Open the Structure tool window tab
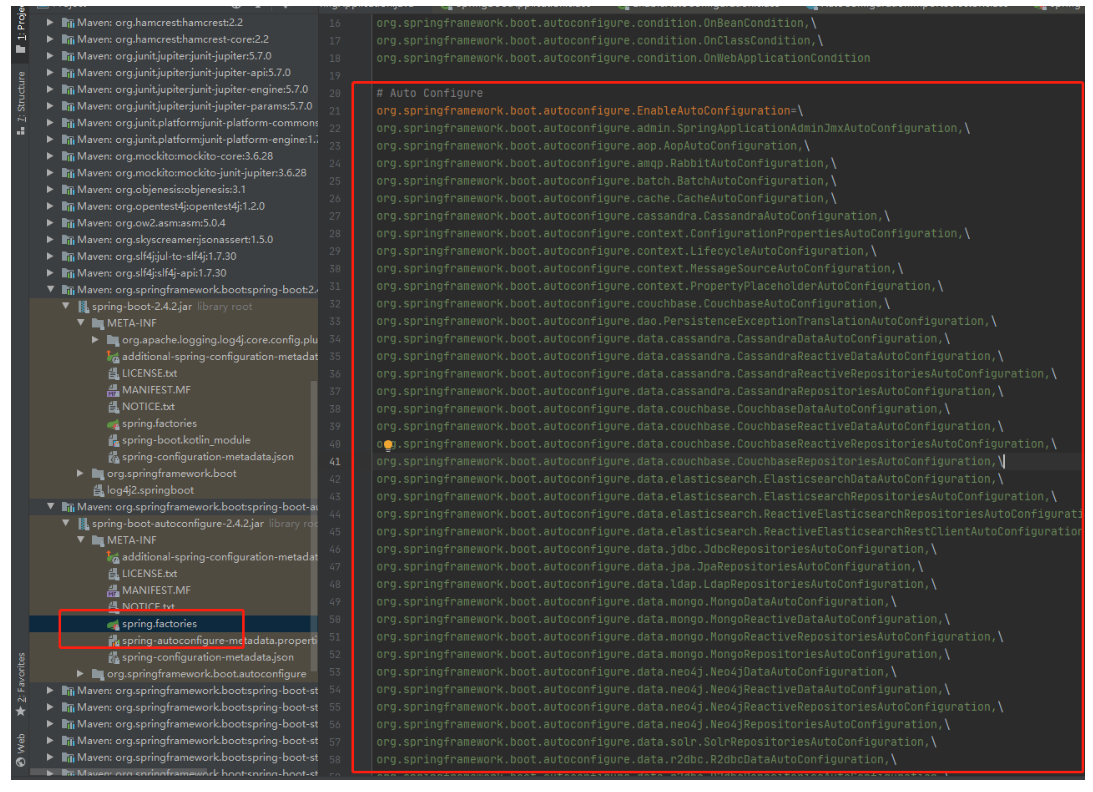1093x792 pixels. (x=20, y=103)
